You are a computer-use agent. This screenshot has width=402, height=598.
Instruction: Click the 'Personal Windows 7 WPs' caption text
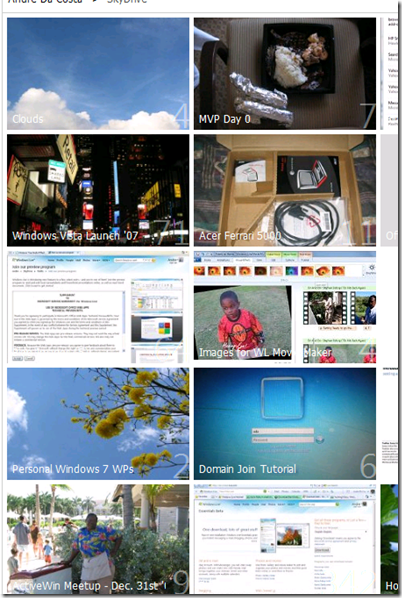coord(73,469)
